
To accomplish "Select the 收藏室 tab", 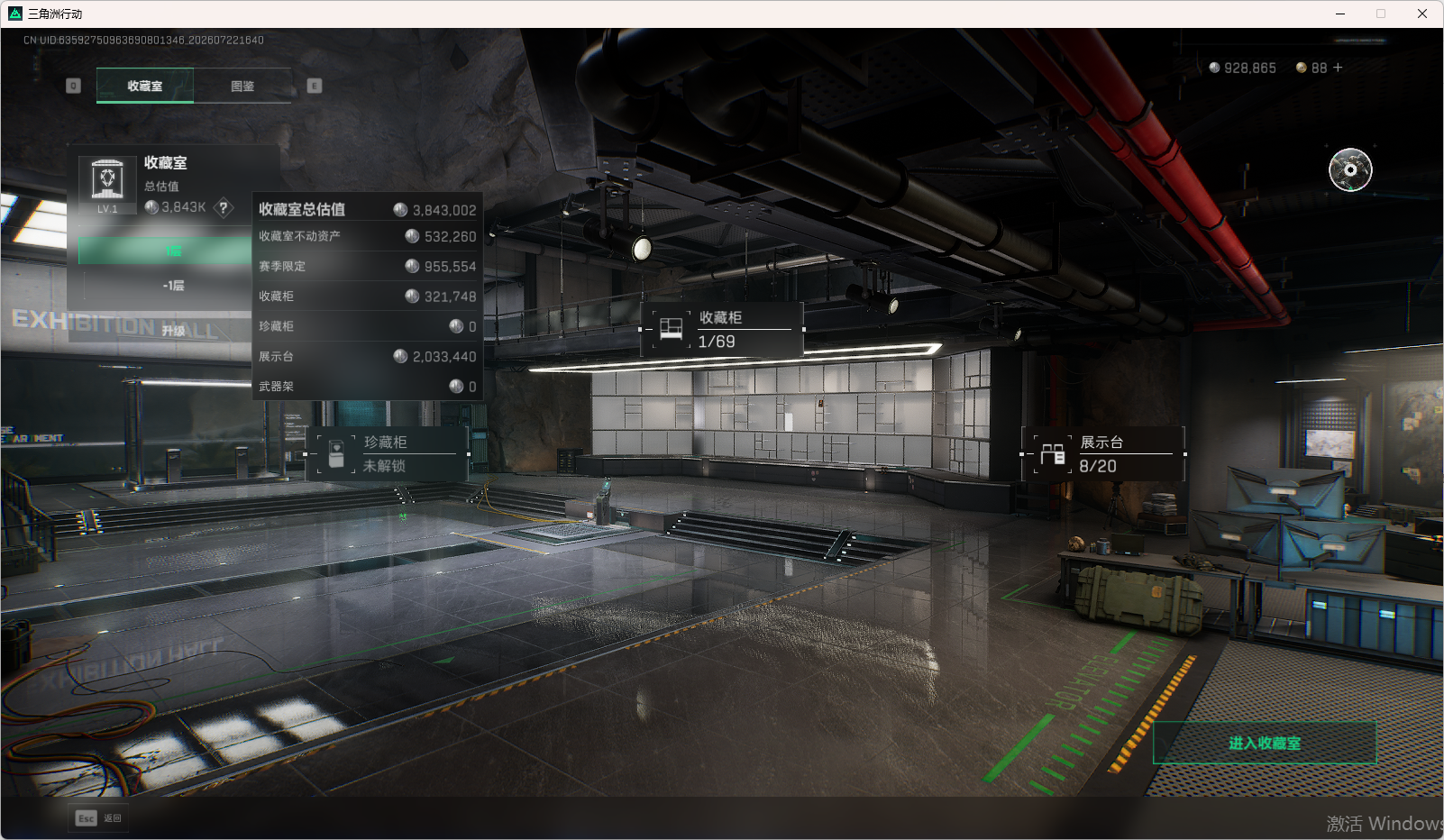I will 145,86.
